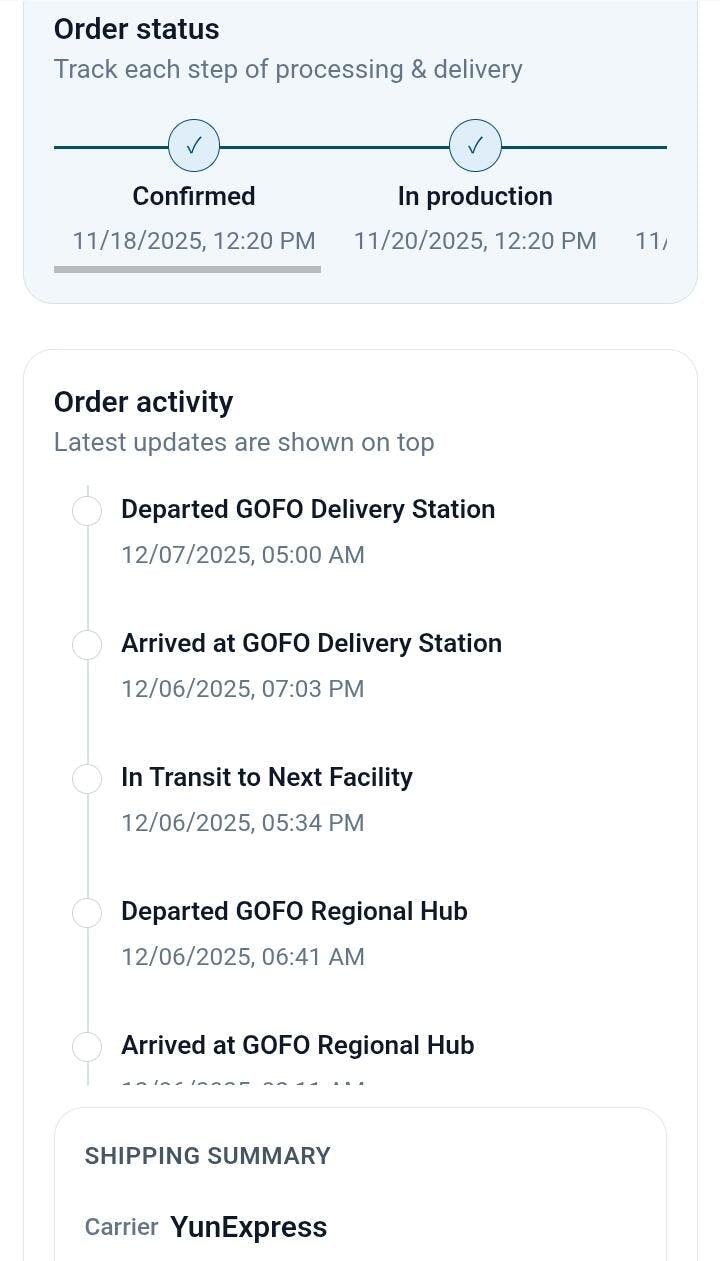Click the Confirmed step checkmark icon
Screen dimensions: 720x1261
(x=194, y=146)
